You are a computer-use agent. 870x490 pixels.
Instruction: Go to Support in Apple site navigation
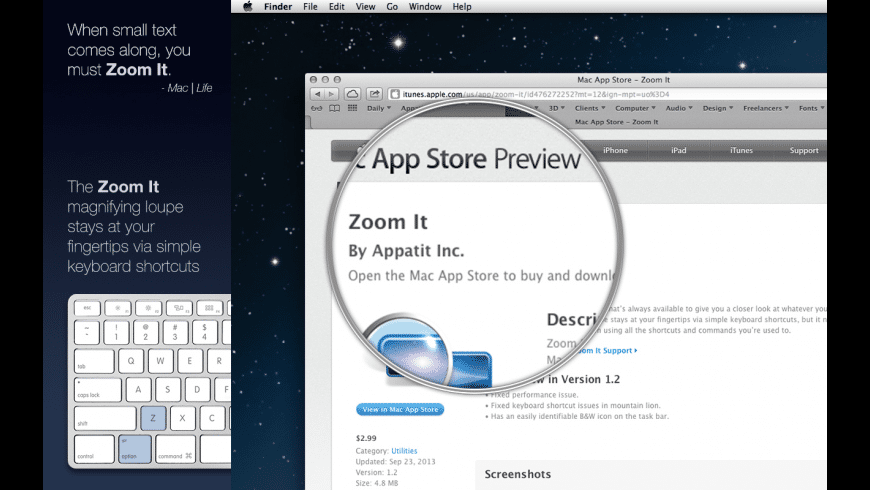(803, 150)
